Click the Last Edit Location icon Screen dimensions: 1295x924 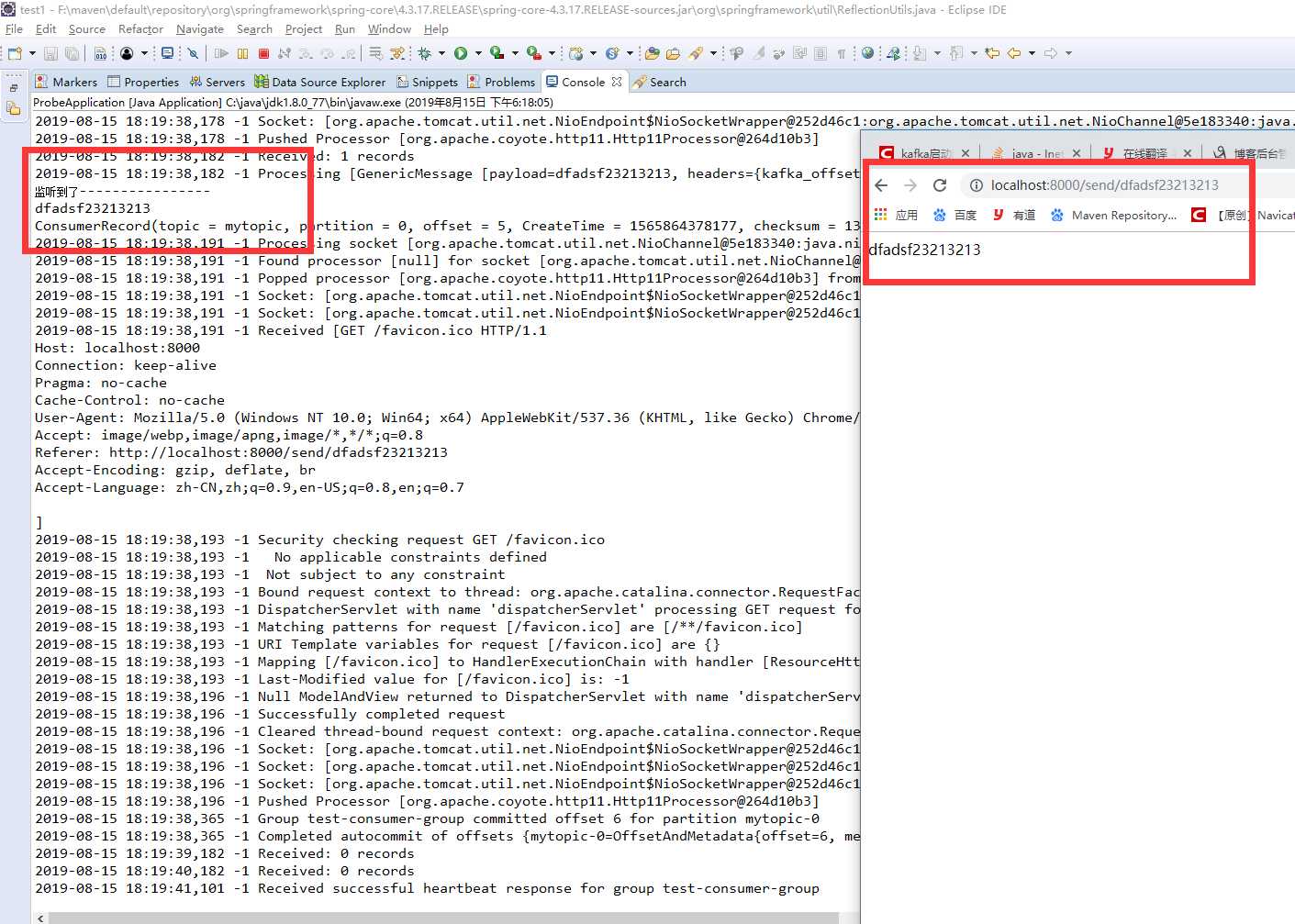[992, 53]
